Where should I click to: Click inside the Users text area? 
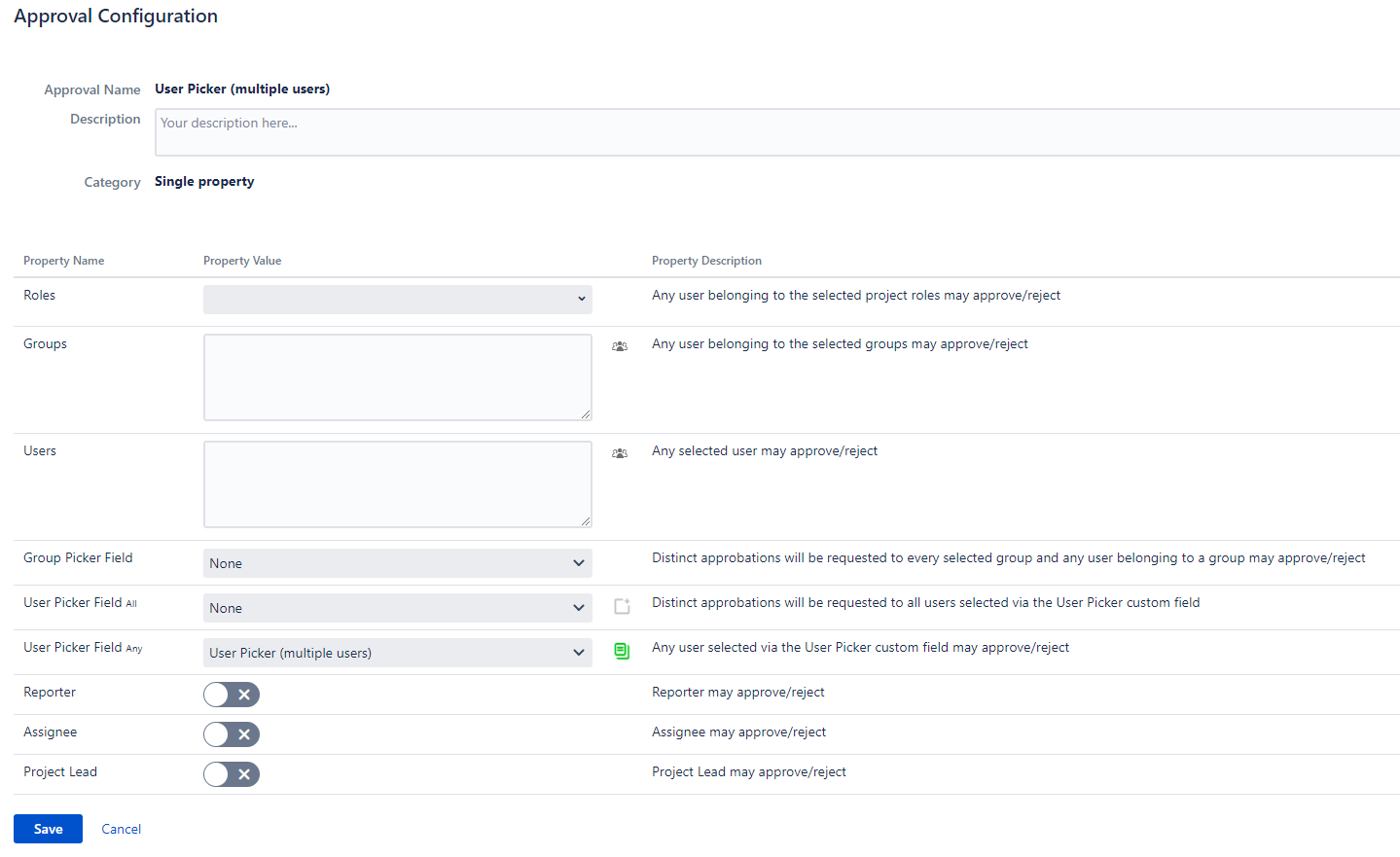coord(397,484)
